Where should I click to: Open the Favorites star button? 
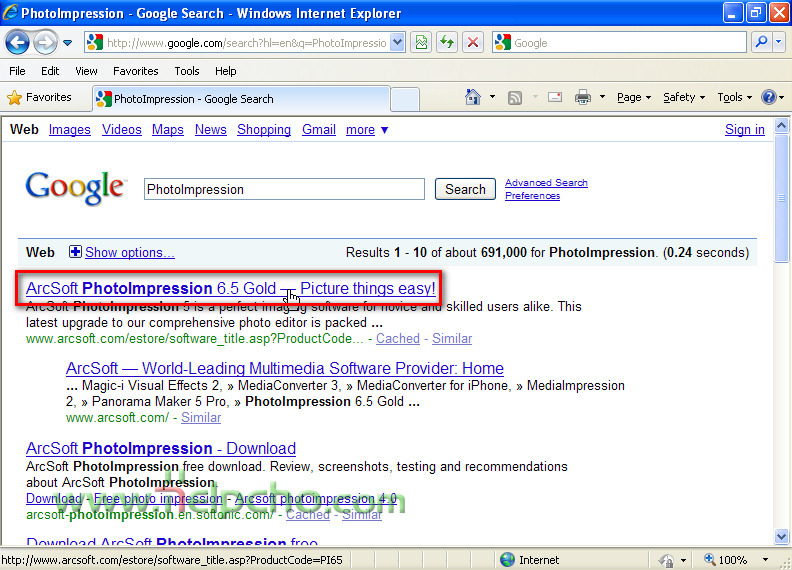(39, 97)
